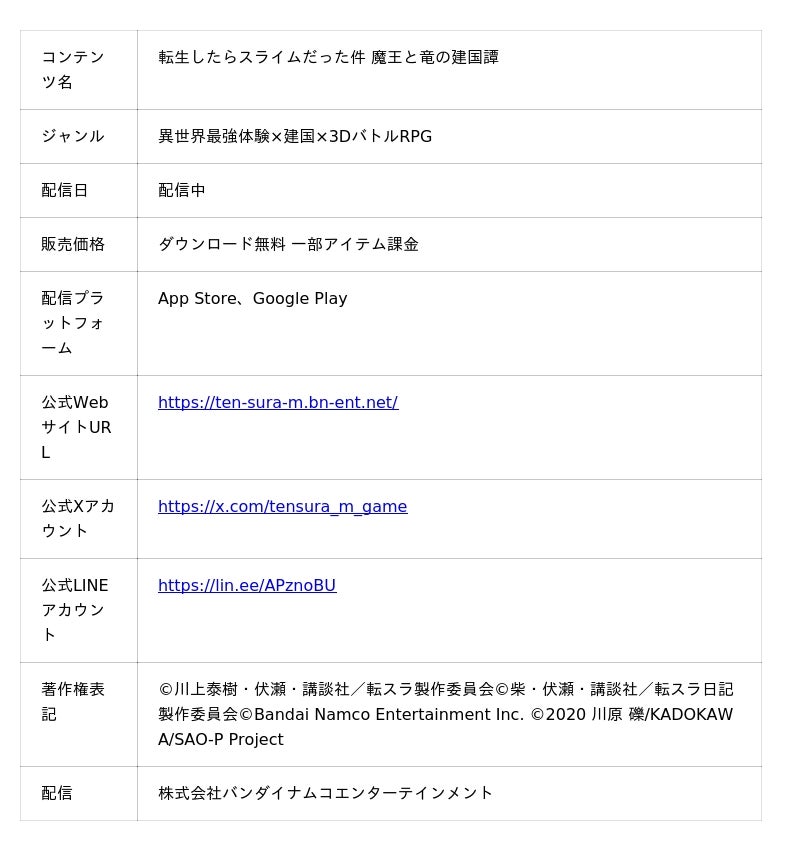Click the 株式会社バンダイナムコエンターテインメント text

[326, 793]
